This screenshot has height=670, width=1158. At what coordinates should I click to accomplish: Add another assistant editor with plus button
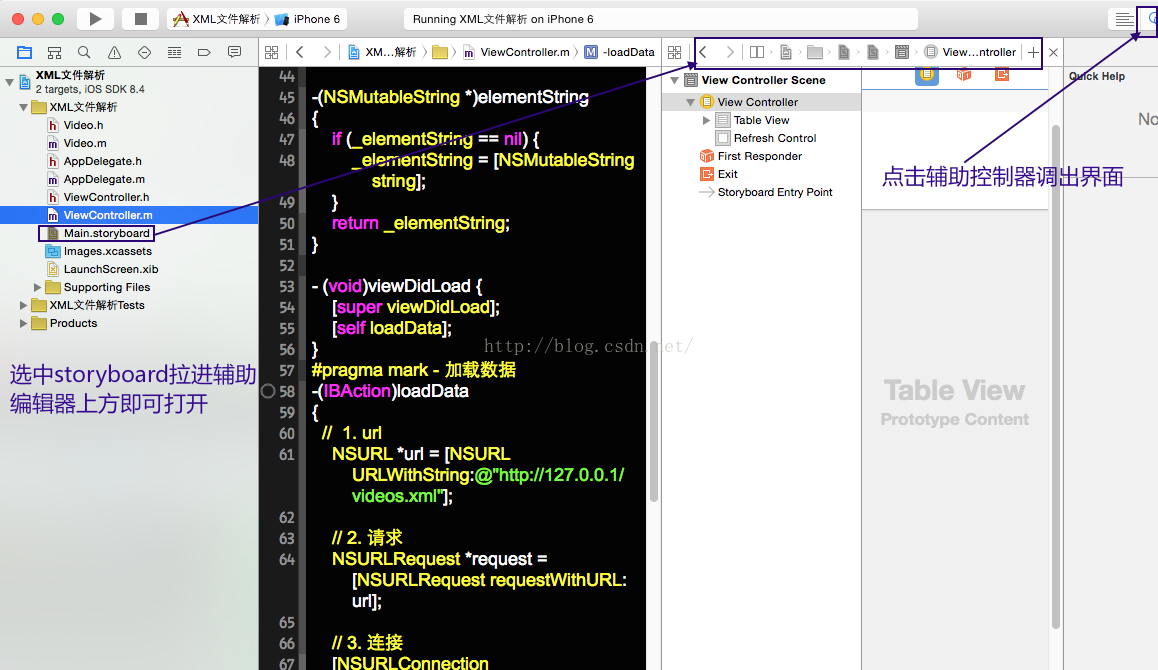click(1033, 52)
